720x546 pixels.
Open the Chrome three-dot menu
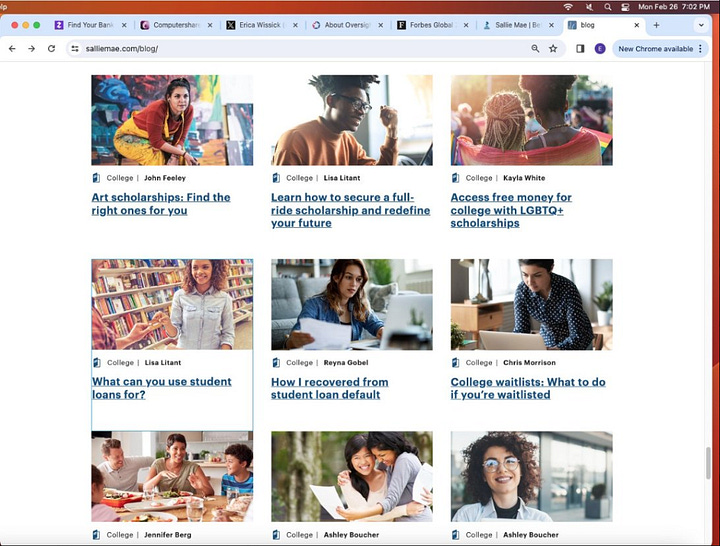pos(700,49)
